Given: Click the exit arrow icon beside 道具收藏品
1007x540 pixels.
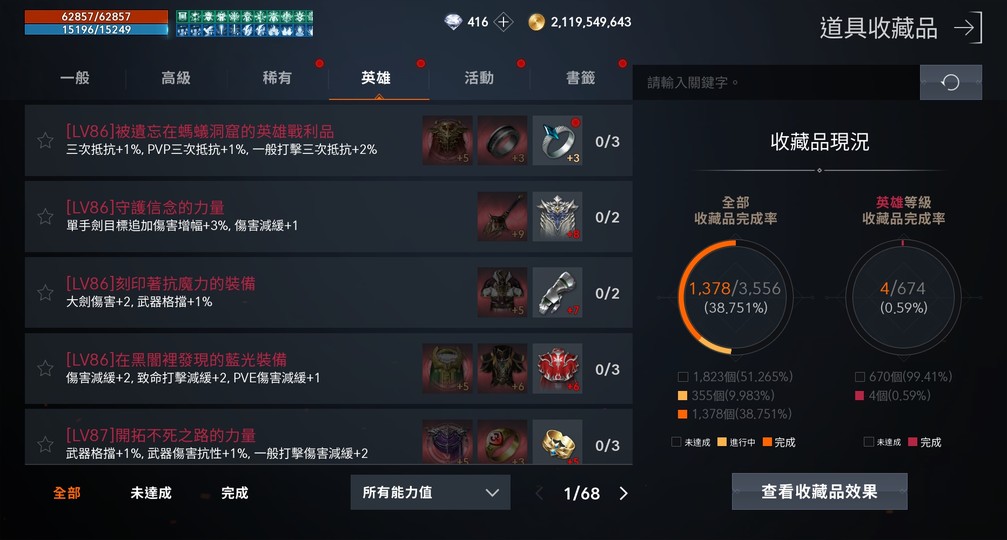Looking at the screenshot, I should pyautogui.click(x=968, y=28).
